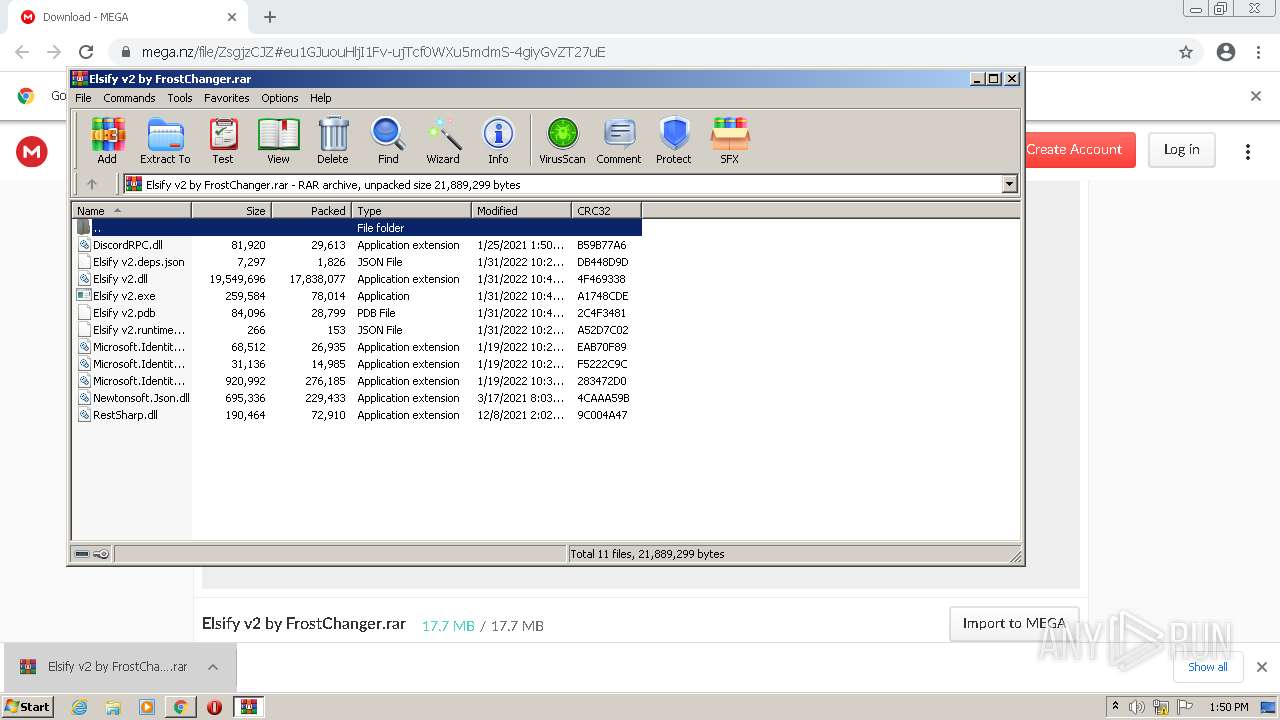Sort by the Name column header

point(131,211)
